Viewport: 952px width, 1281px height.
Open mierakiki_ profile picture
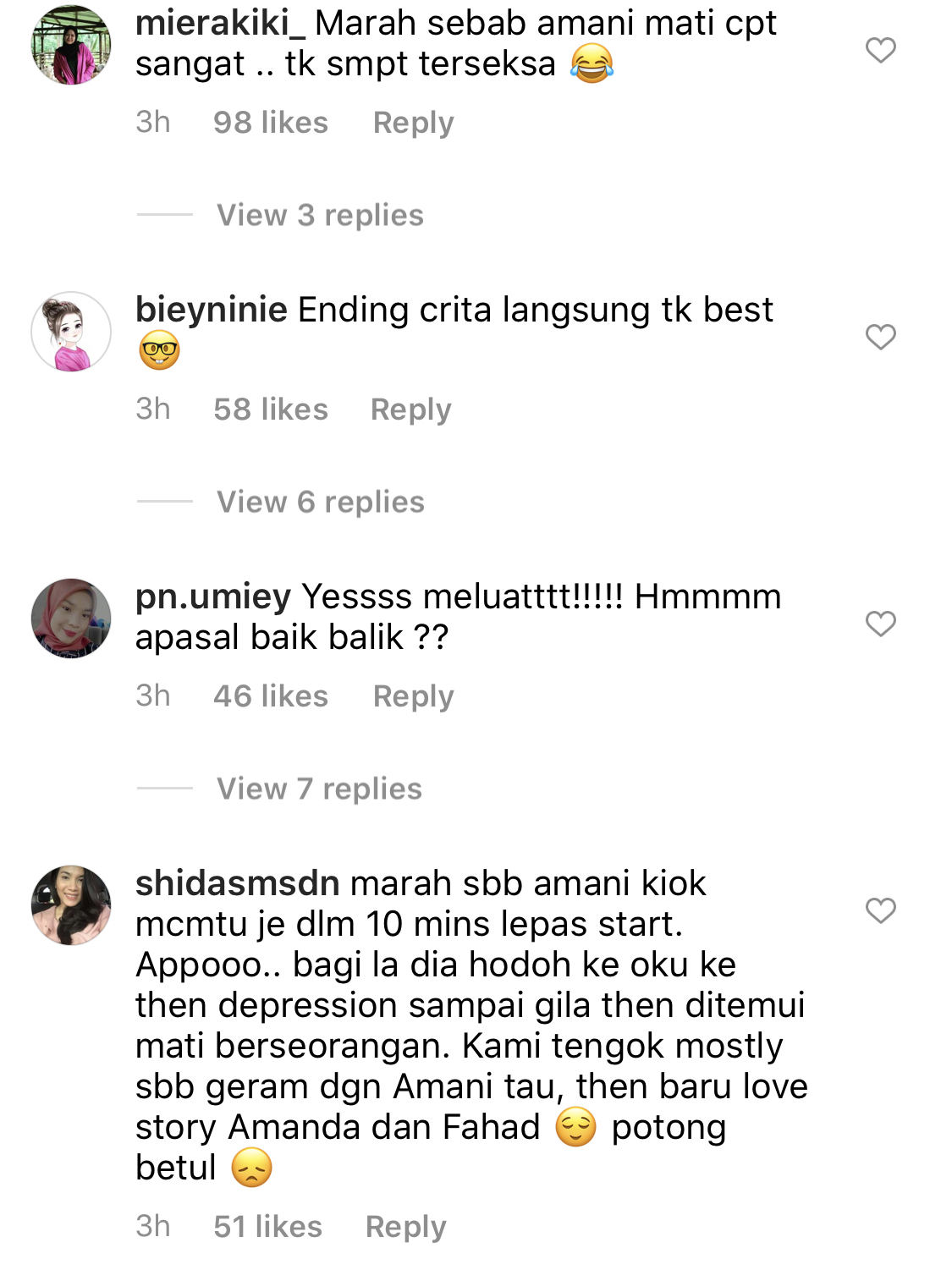71,45
